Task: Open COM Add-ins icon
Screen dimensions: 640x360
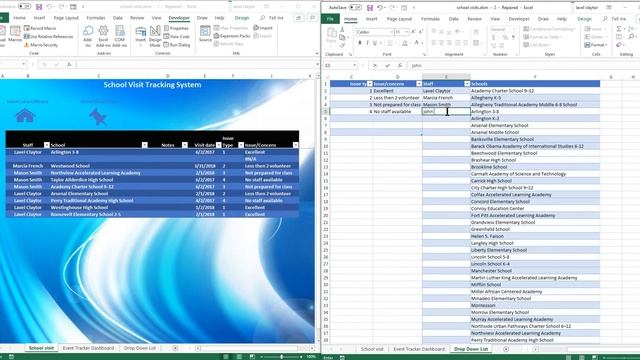Action: 120,36
